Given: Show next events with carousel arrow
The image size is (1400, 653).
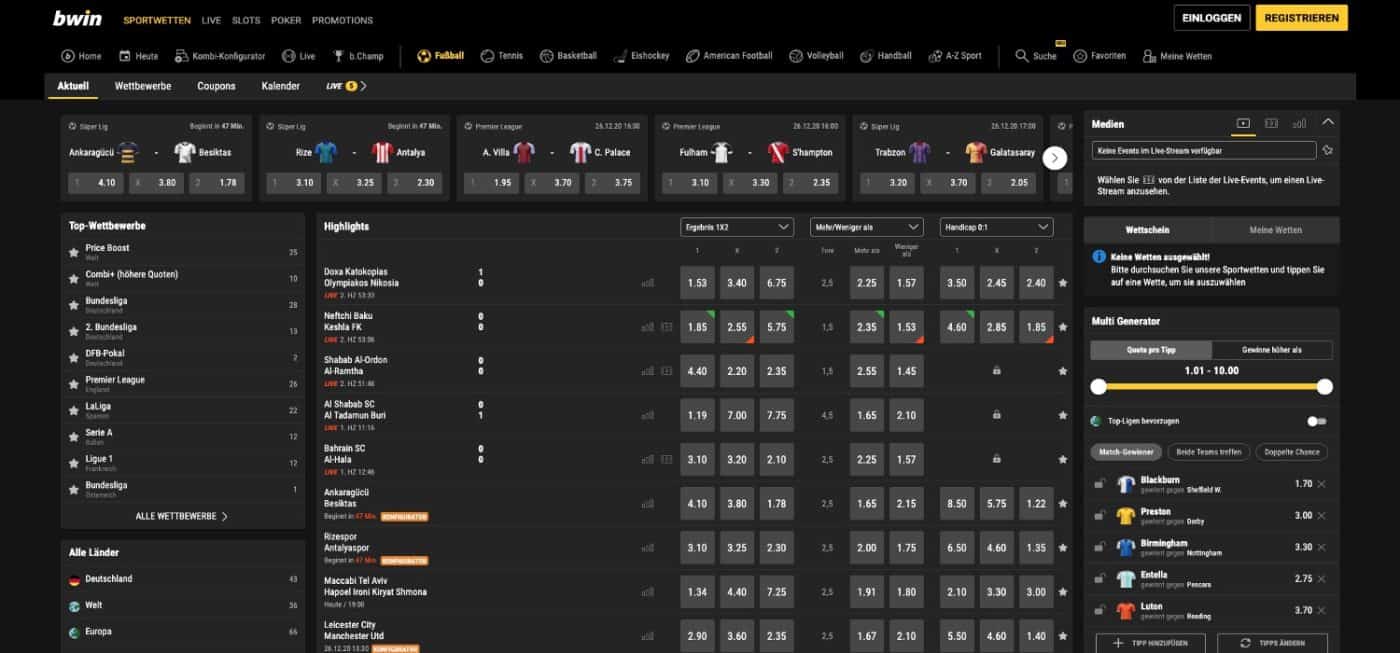Looking at the screenshot, I should point(1055,158).
